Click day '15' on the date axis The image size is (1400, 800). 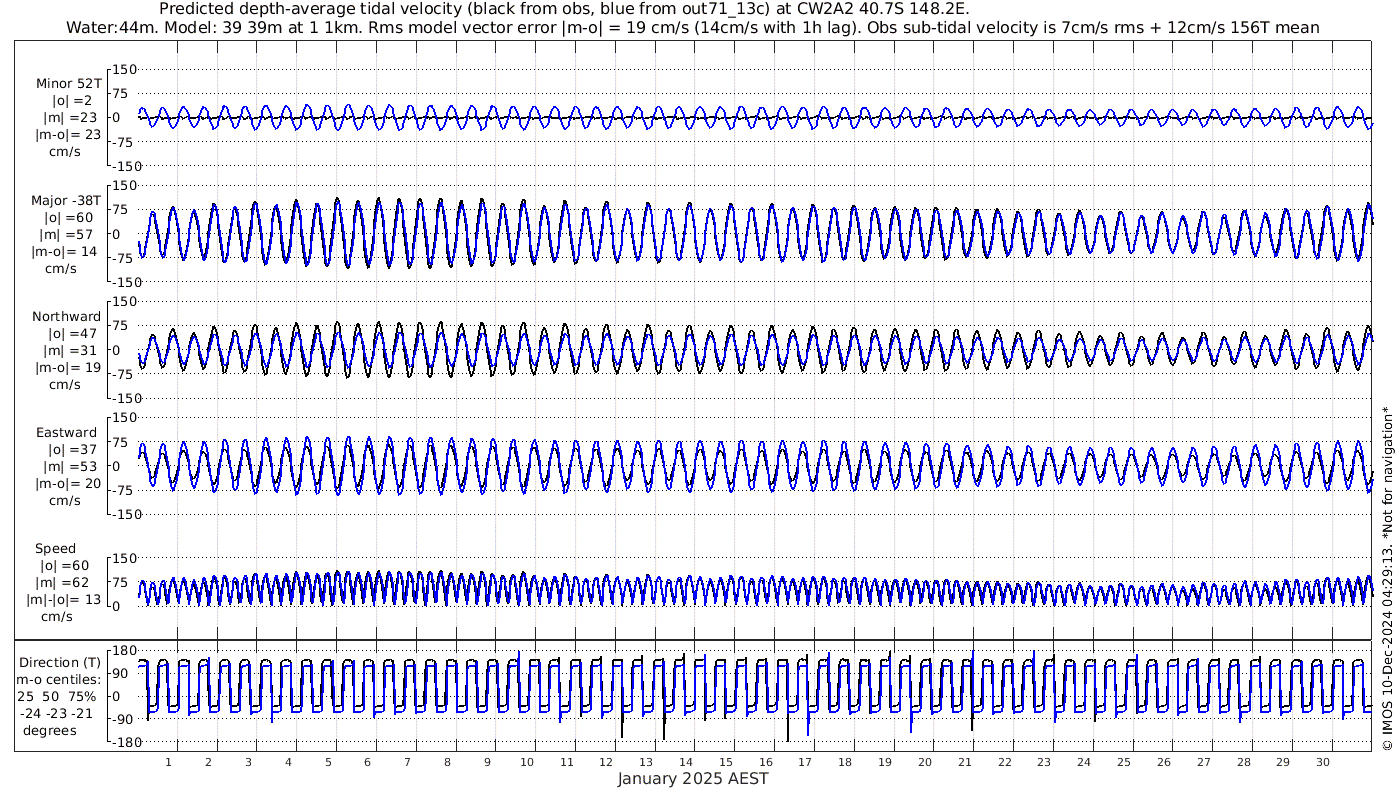click(725, 762)
